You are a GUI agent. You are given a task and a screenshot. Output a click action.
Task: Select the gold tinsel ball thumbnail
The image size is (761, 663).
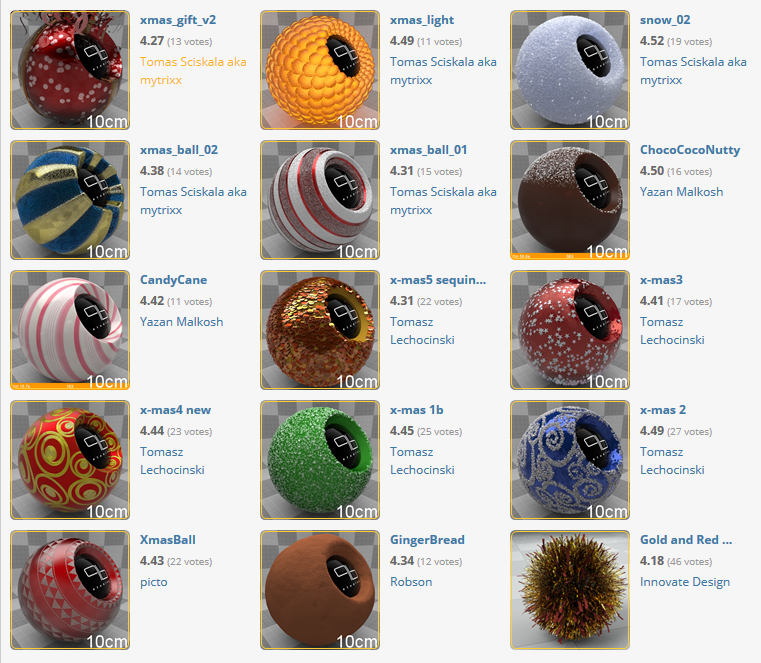point(570,590)
